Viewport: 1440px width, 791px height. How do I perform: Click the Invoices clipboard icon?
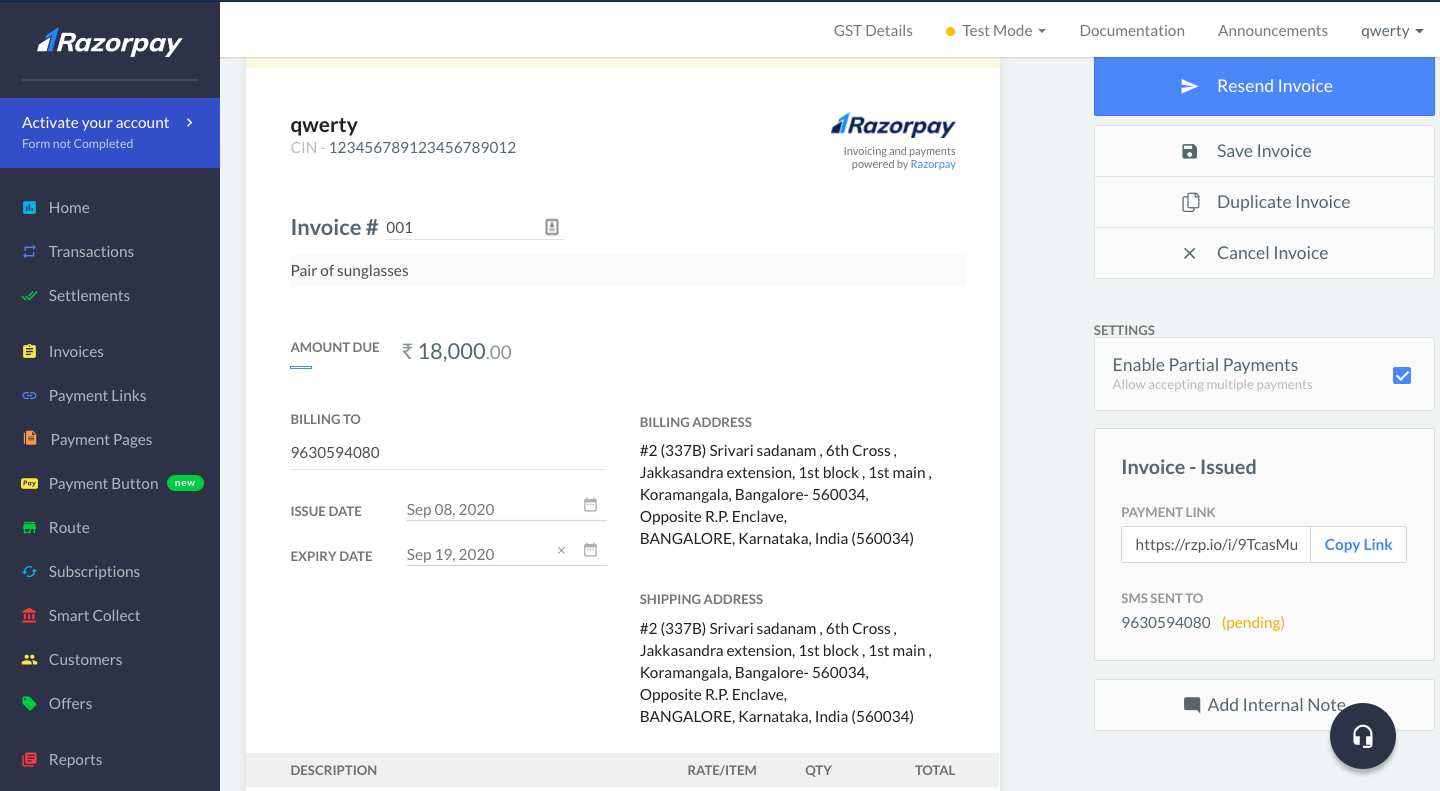click(x=30, y=352)
